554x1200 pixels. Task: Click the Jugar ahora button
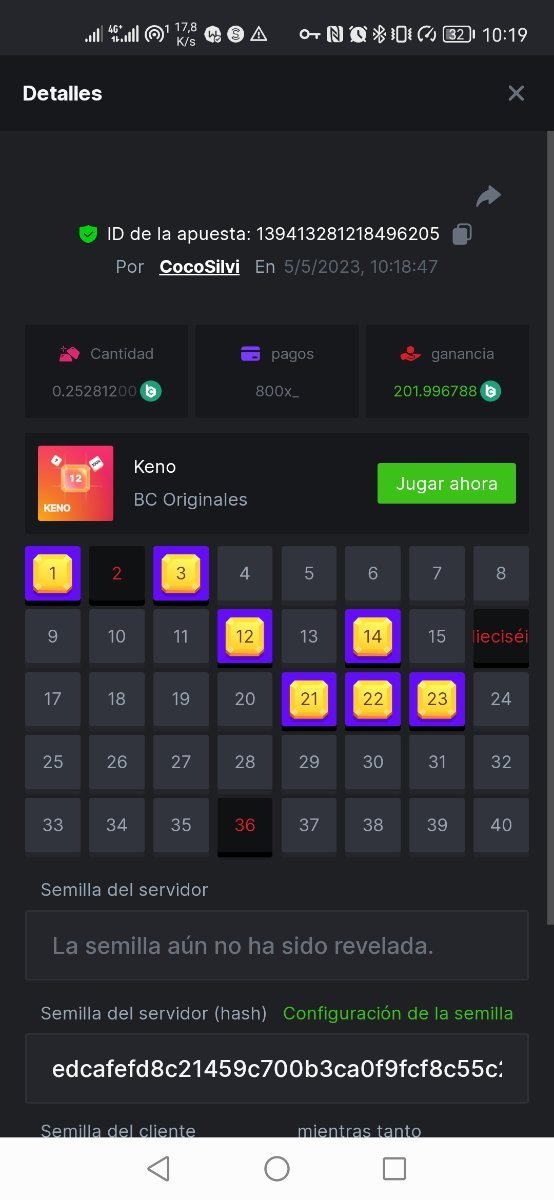446,483
